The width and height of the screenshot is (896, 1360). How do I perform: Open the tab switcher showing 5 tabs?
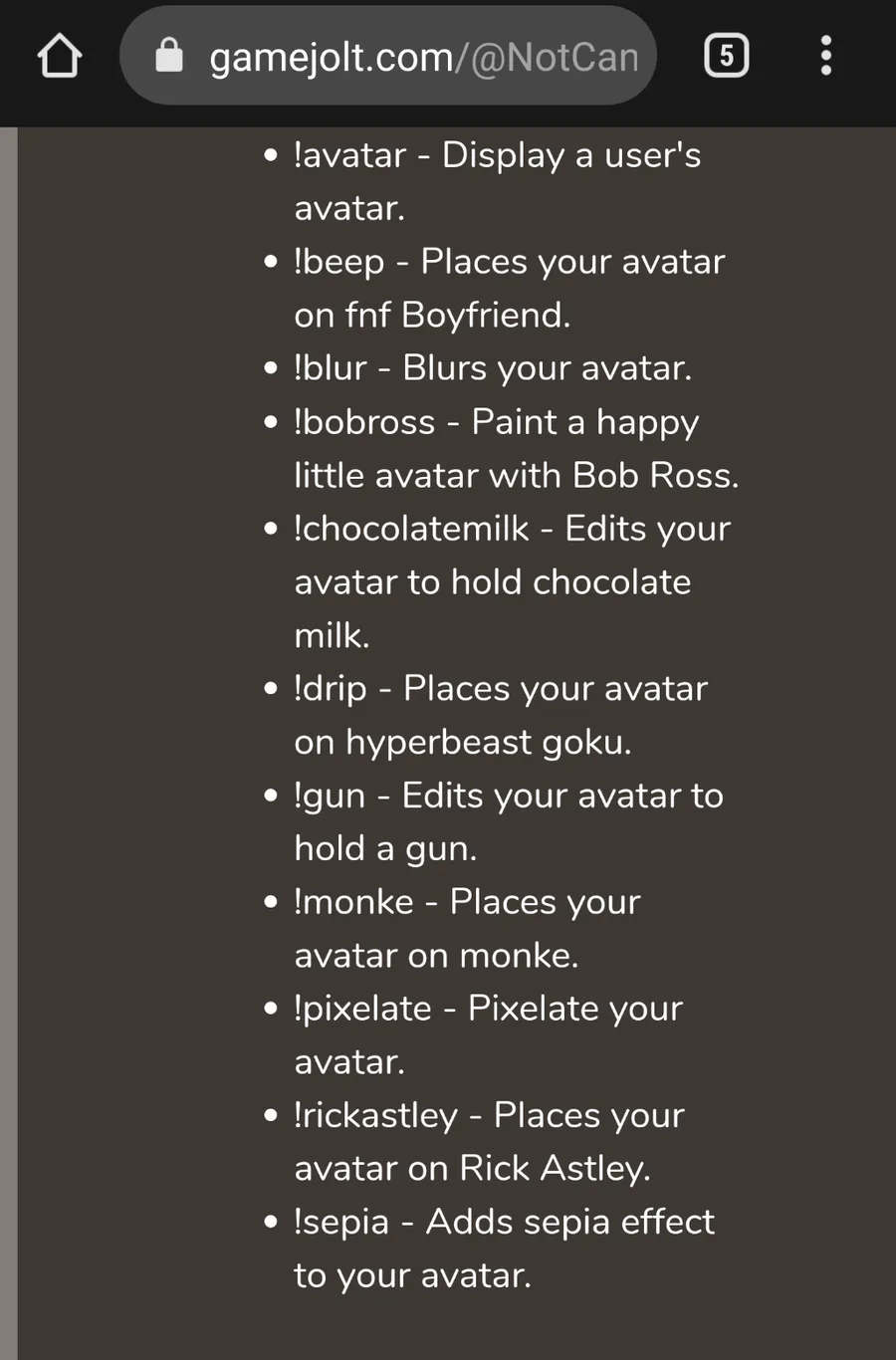point(727,56)
